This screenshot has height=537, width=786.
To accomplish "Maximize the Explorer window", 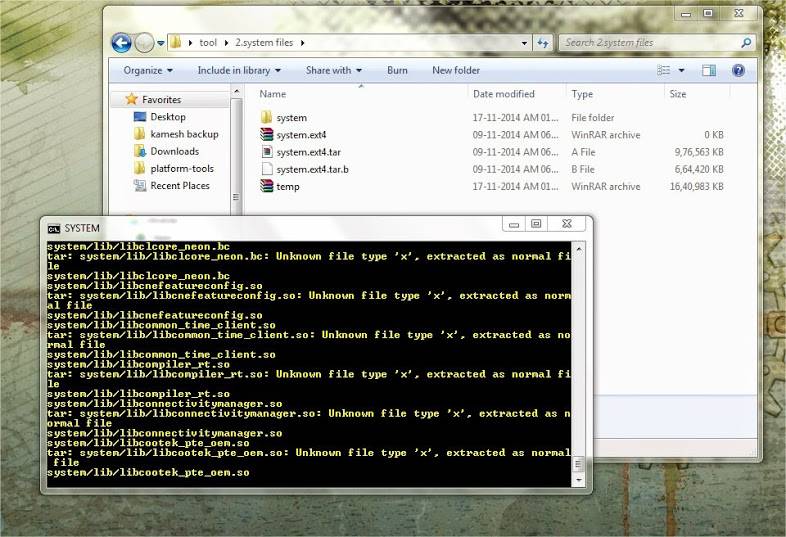I will (708, 14).
